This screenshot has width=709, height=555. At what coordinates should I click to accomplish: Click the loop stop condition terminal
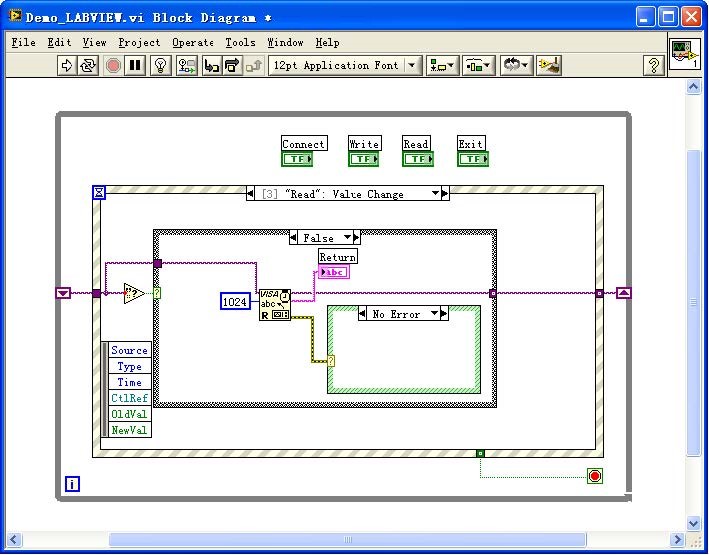[x=595, y=476]
